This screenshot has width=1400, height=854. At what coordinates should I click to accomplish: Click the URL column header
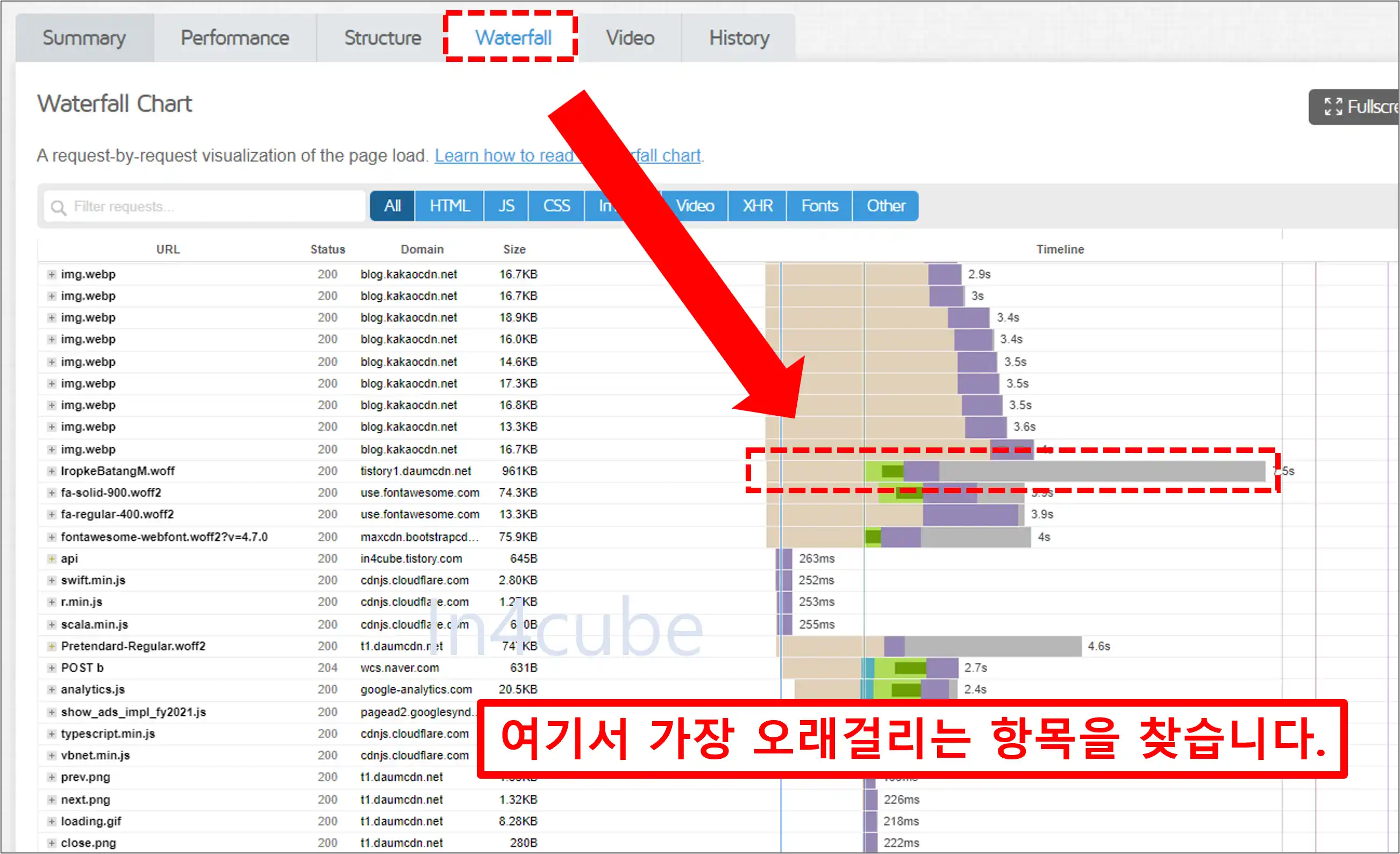[168, 249]
